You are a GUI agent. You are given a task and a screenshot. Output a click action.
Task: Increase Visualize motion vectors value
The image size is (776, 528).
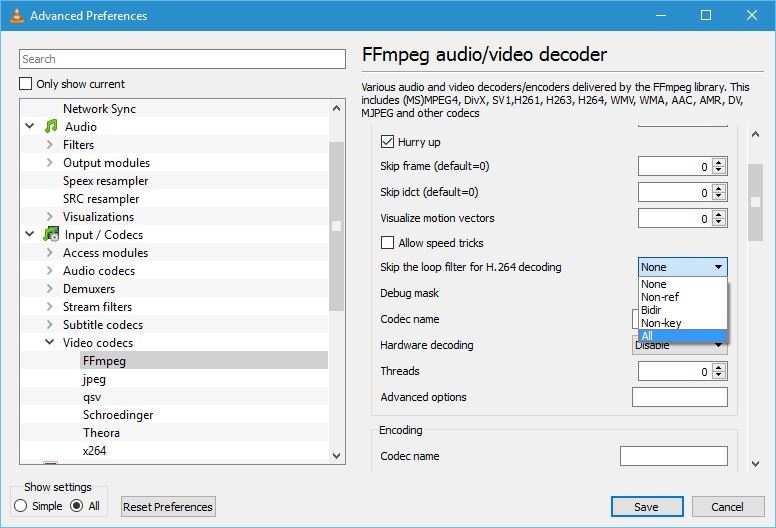719,214
